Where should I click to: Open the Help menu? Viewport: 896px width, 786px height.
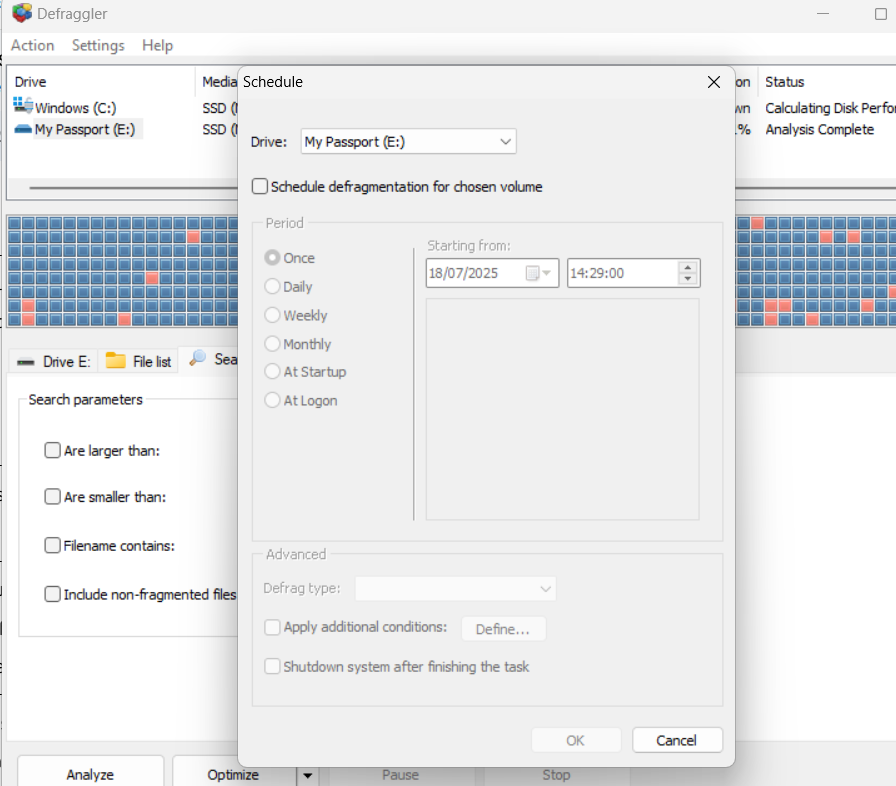[x=157, y=45]
